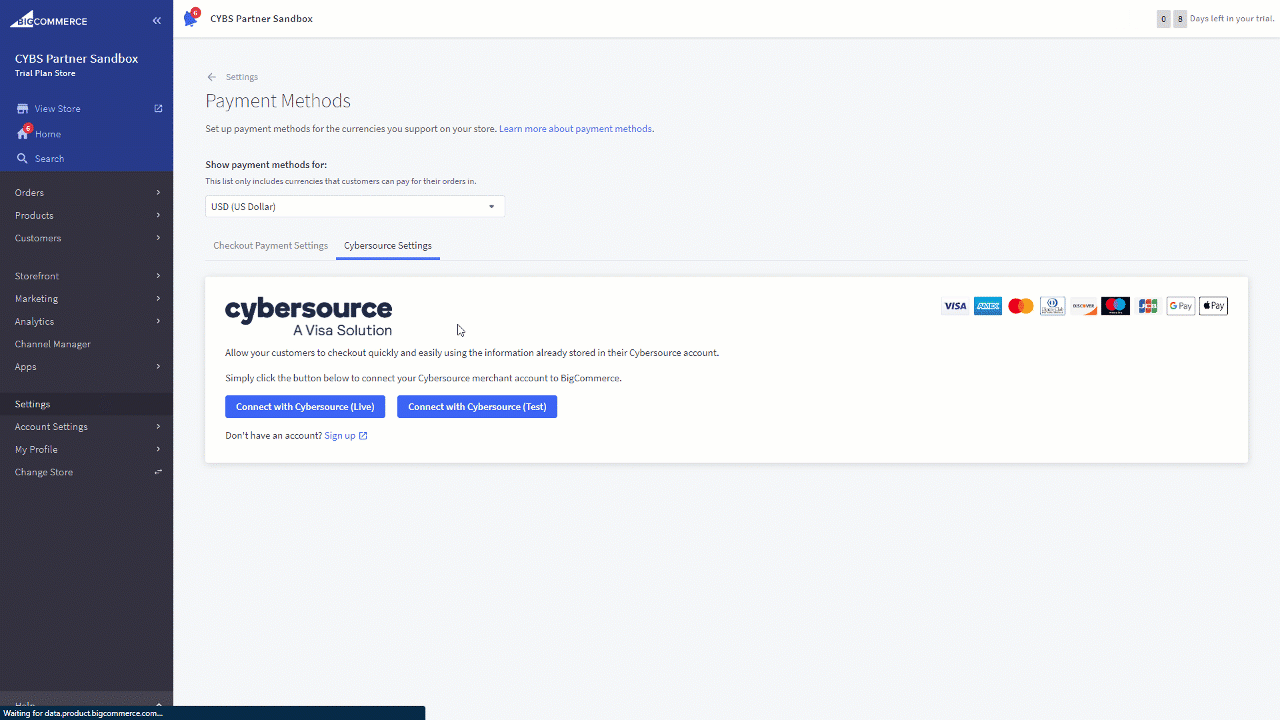Click the Visa card icon

[955, 306]
